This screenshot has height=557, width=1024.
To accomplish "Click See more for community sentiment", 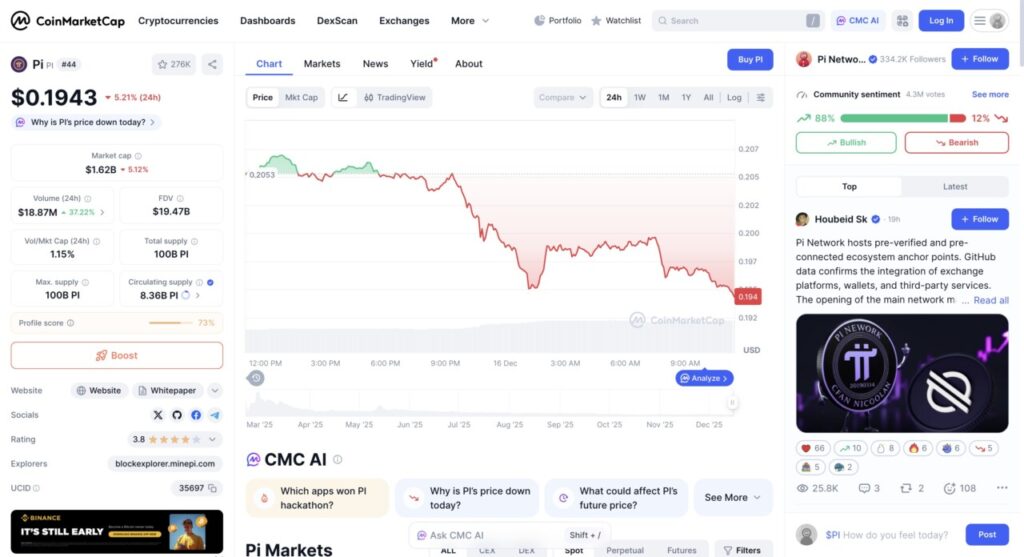I will tap(990, 94).
